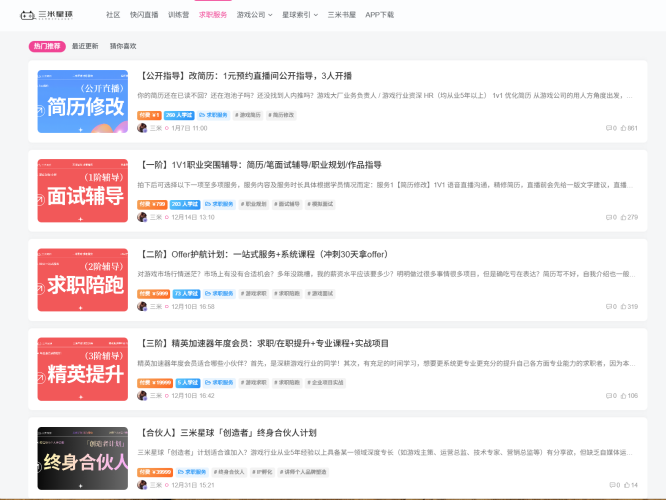The height and width of the screenshot is (500, 666).
Task: Click the 求职服务 category tag on Offer护航计划 post
Action: point(219,294)
